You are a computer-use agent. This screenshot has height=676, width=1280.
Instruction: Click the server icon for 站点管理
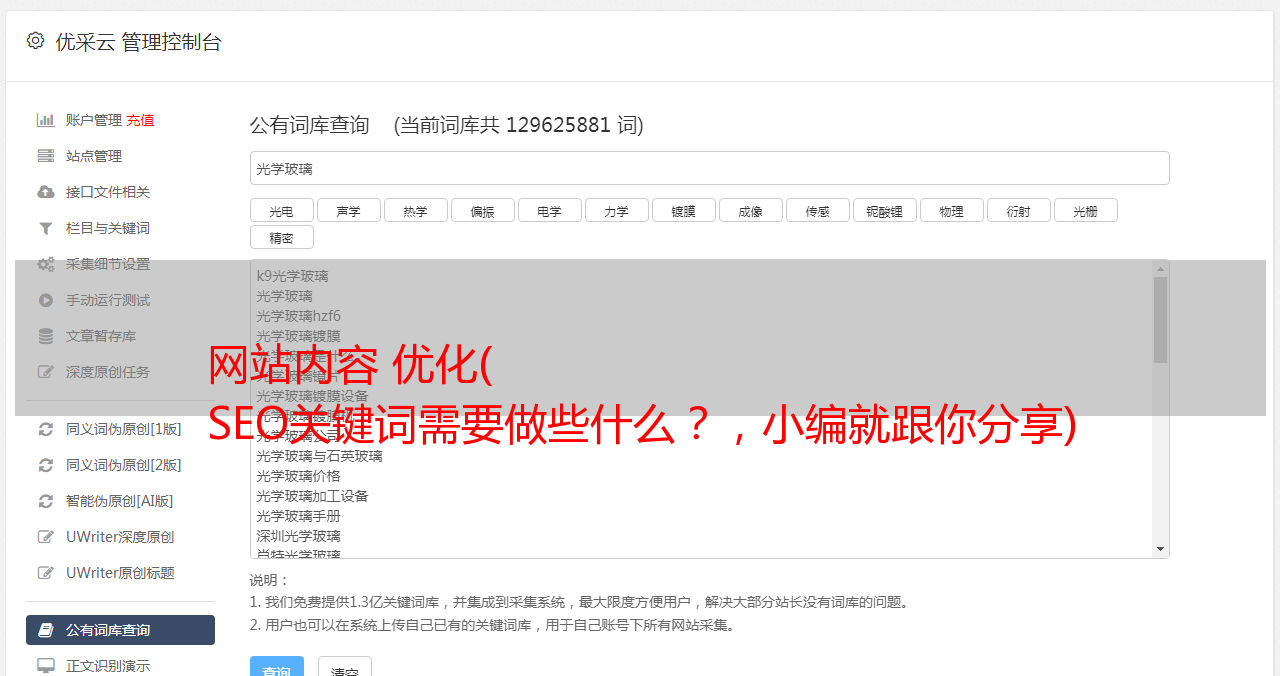pos(46,156)
